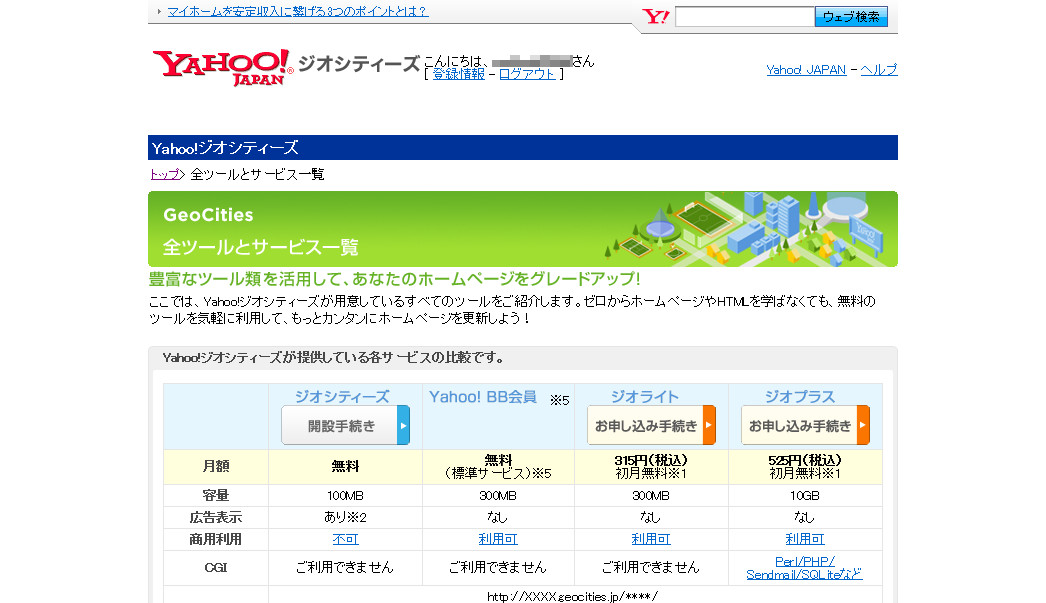This screenshot has height=603, width=1046.
Task: Click the 10GB capacity cell
Action: [x=805, y=496]
